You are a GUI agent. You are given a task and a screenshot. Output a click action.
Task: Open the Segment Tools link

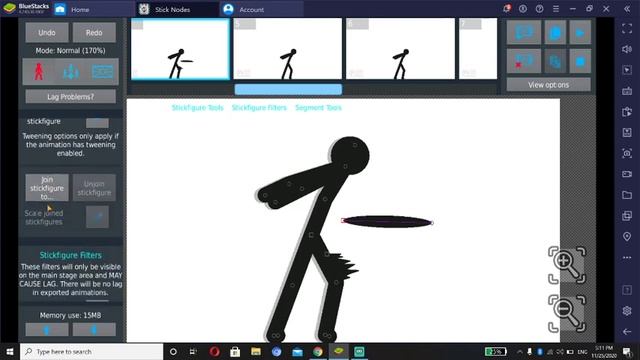pyautogui.click(x=318, y=108)
